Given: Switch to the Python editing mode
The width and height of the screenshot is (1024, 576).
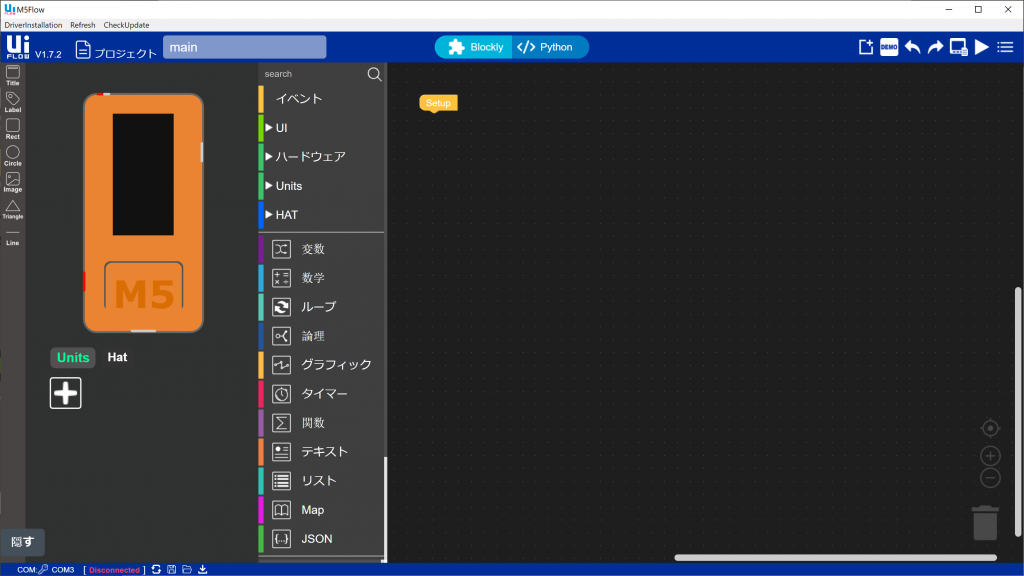Looking at the screenshot, I should (548, 46).
